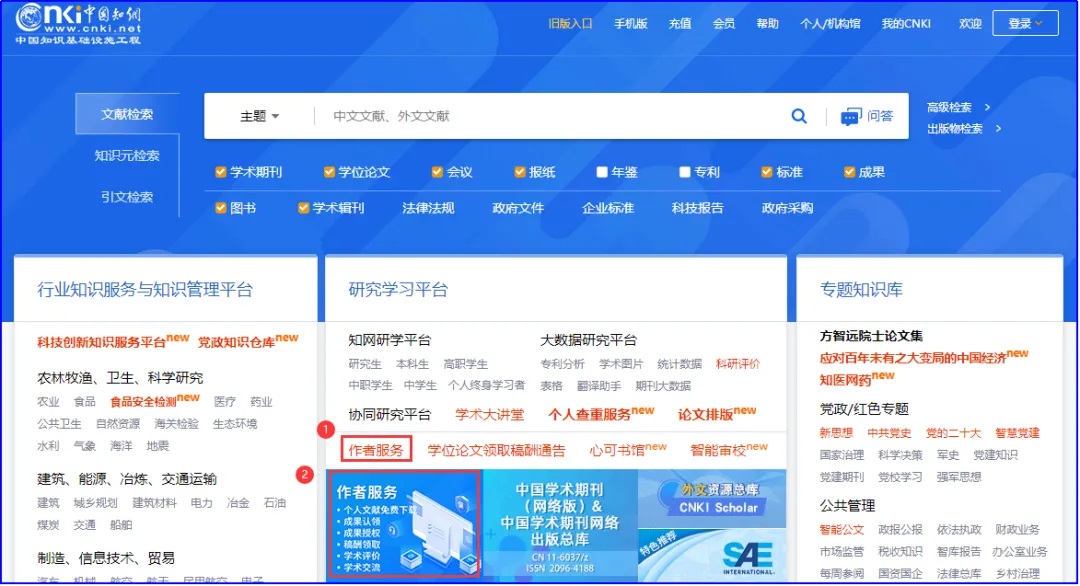Open the 主题 search field dropdown
The height and width of the screenshot is (586, 1080).
260,116
